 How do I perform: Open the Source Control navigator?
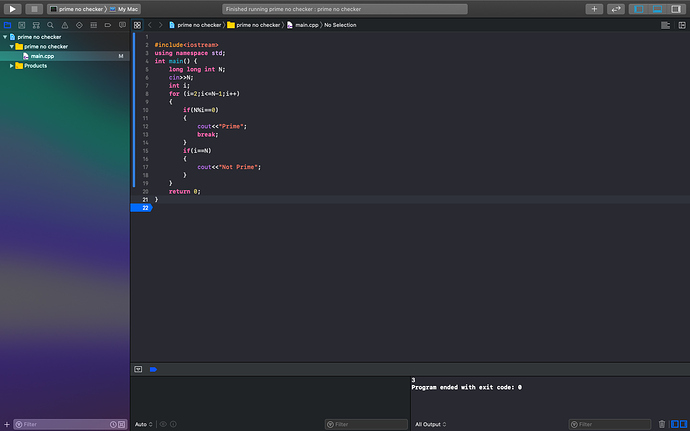coord(22,25)
